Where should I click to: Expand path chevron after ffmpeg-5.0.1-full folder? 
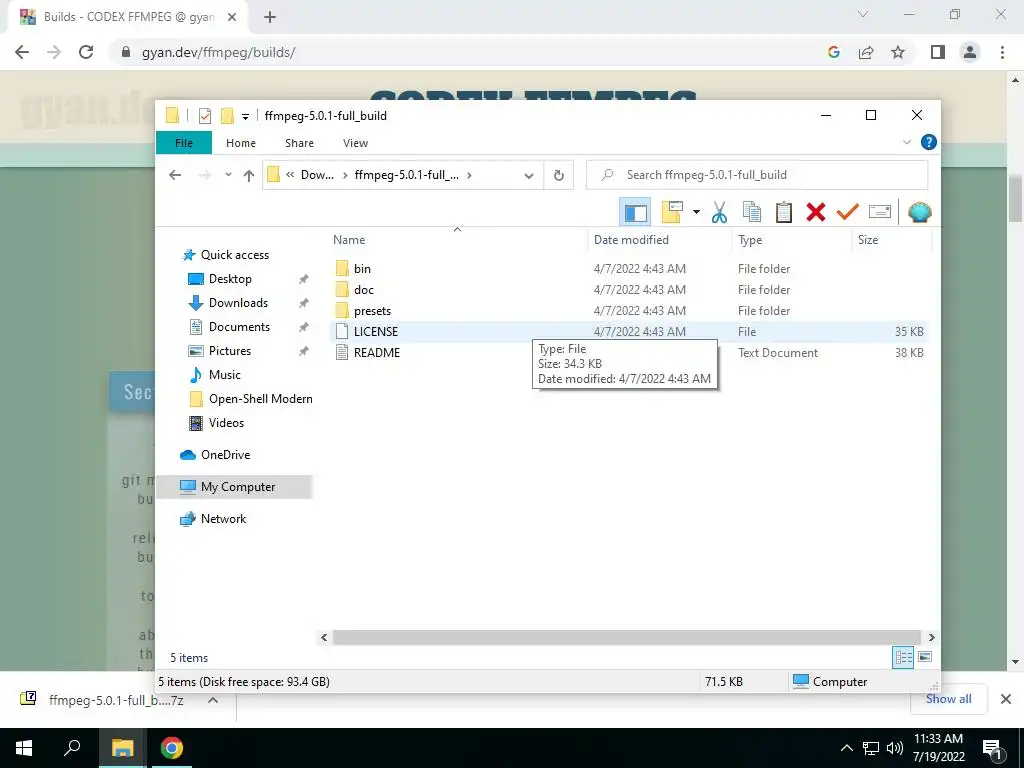tap(469, 175)
